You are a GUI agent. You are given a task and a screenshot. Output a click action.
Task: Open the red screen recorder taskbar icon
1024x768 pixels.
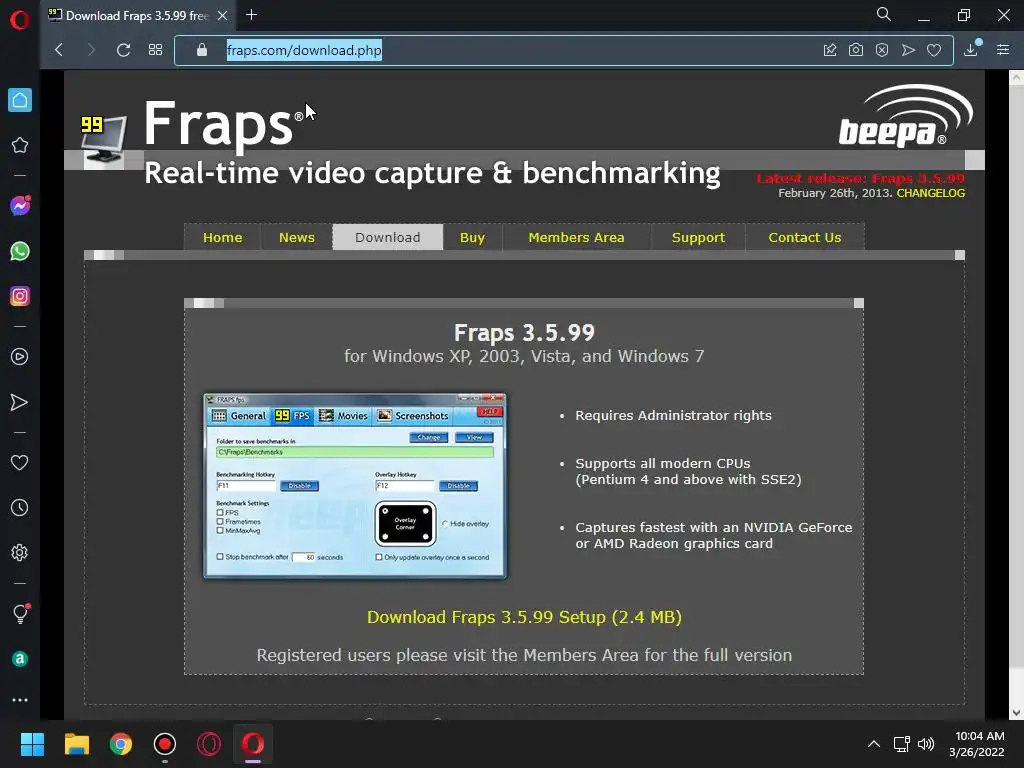[x=165, y=744]
